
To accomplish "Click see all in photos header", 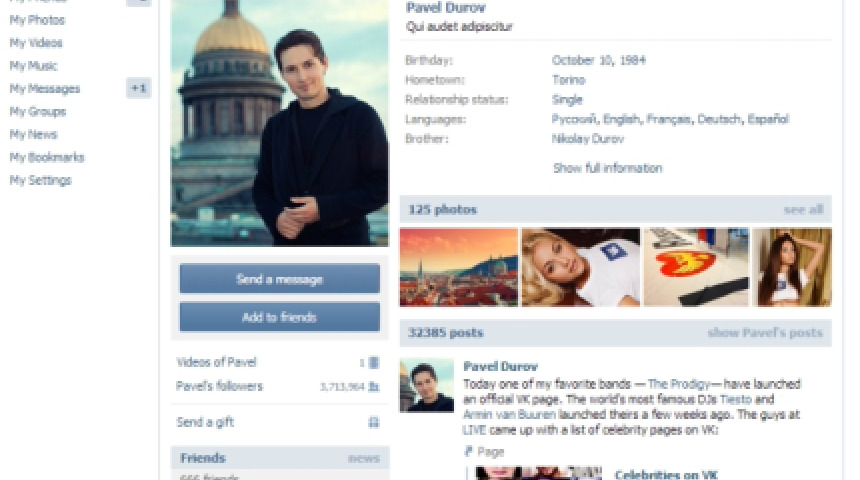I will click(804, 210).
